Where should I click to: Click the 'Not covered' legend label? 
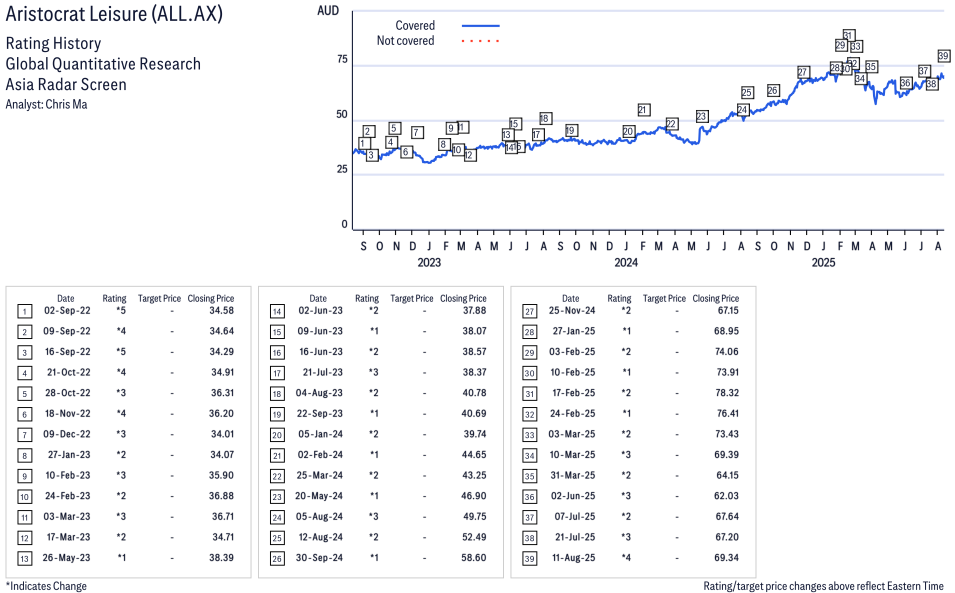click(406, 41)
